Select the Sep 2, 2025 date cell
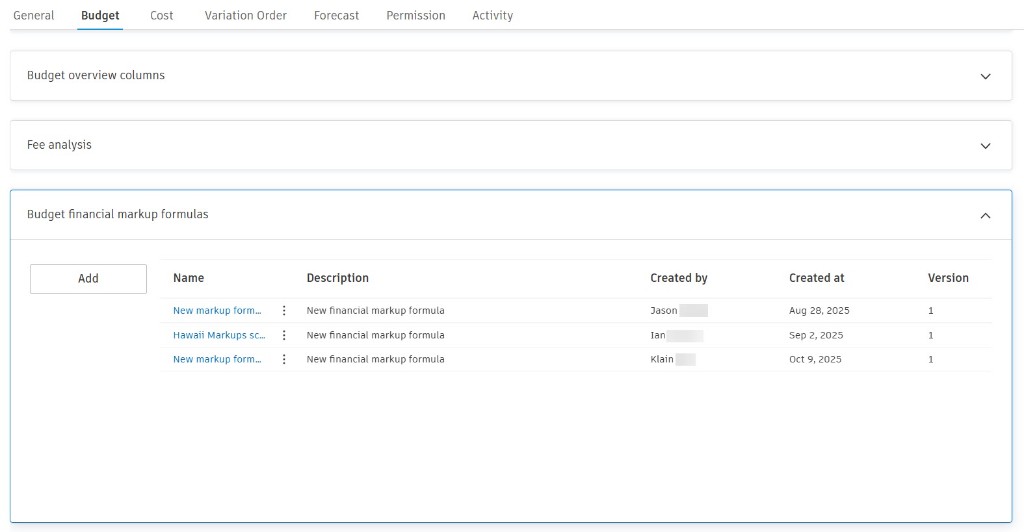The image size is (1024, 532). click(816, 335)
